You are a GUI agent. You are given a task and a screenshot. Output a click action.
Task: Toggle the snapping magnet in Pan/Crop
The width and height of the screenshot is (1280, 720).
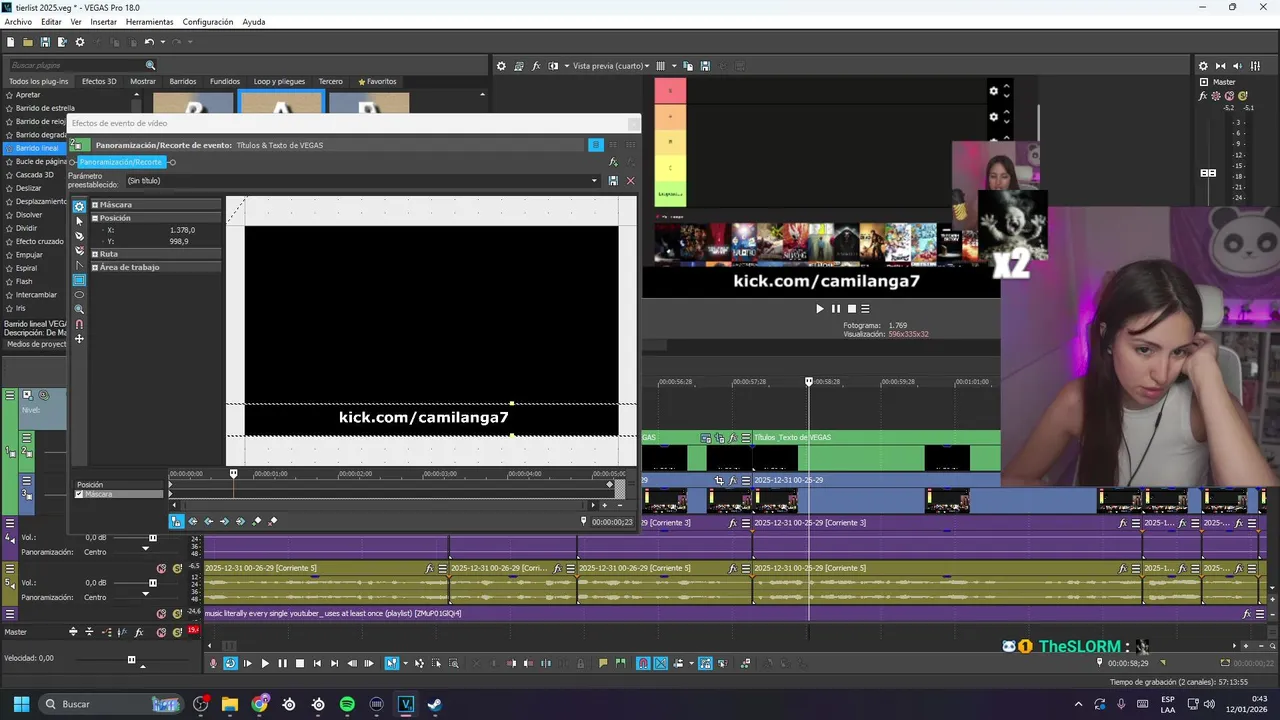pyautogui.click(x=79, y=324)
